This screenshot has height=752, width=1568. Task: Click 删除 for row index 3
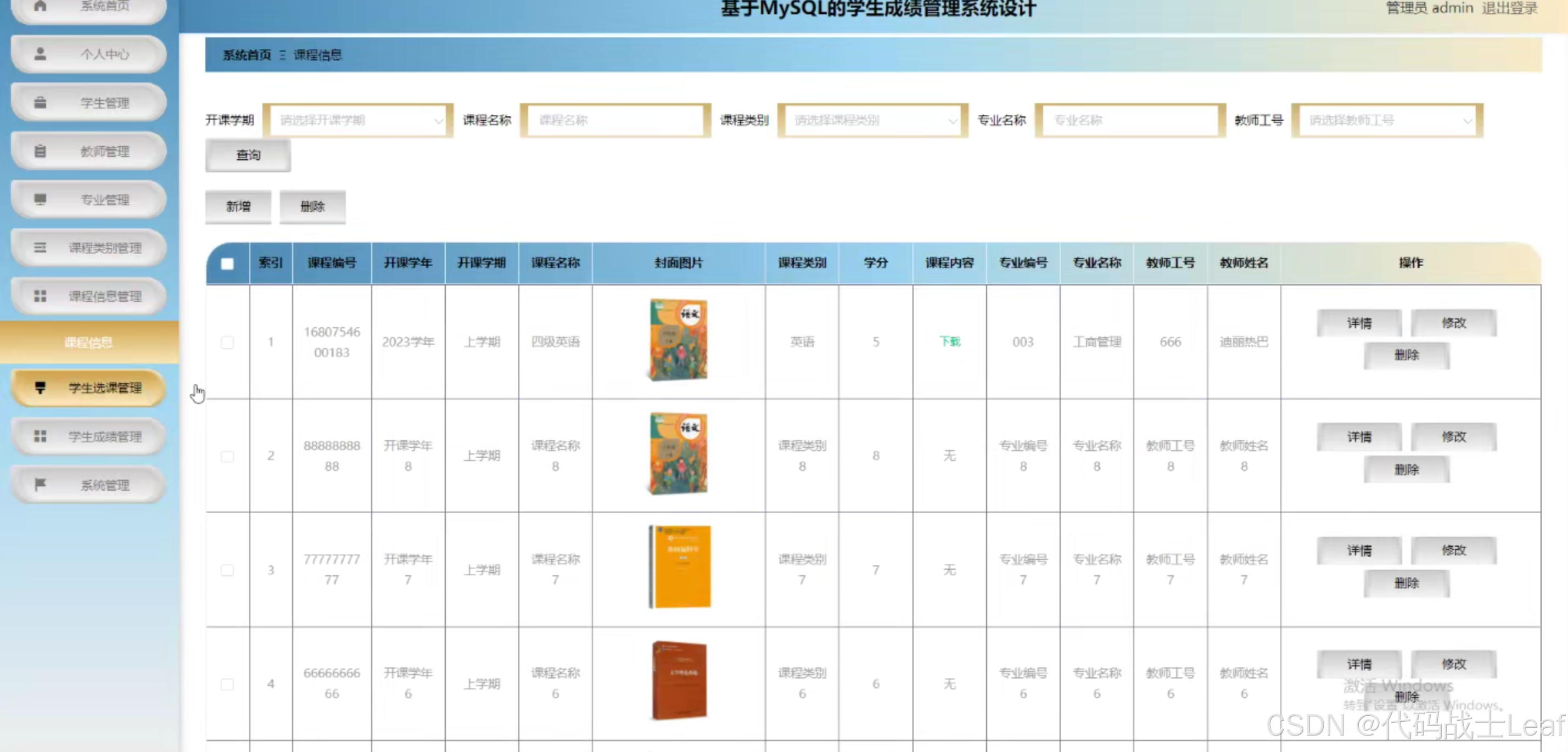click(1406, 583)
